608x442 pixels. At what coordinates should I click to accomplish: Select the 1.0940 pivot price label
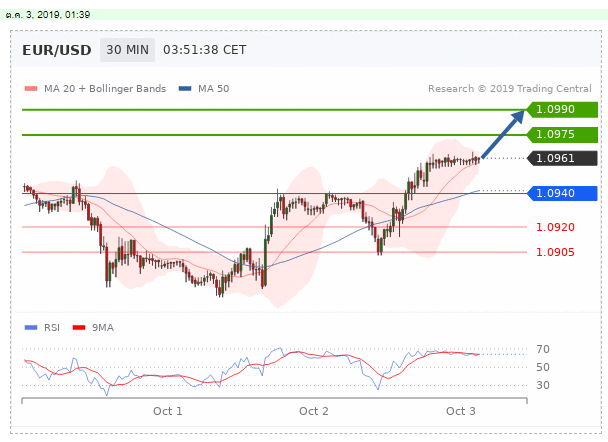[x=562, y=193]
